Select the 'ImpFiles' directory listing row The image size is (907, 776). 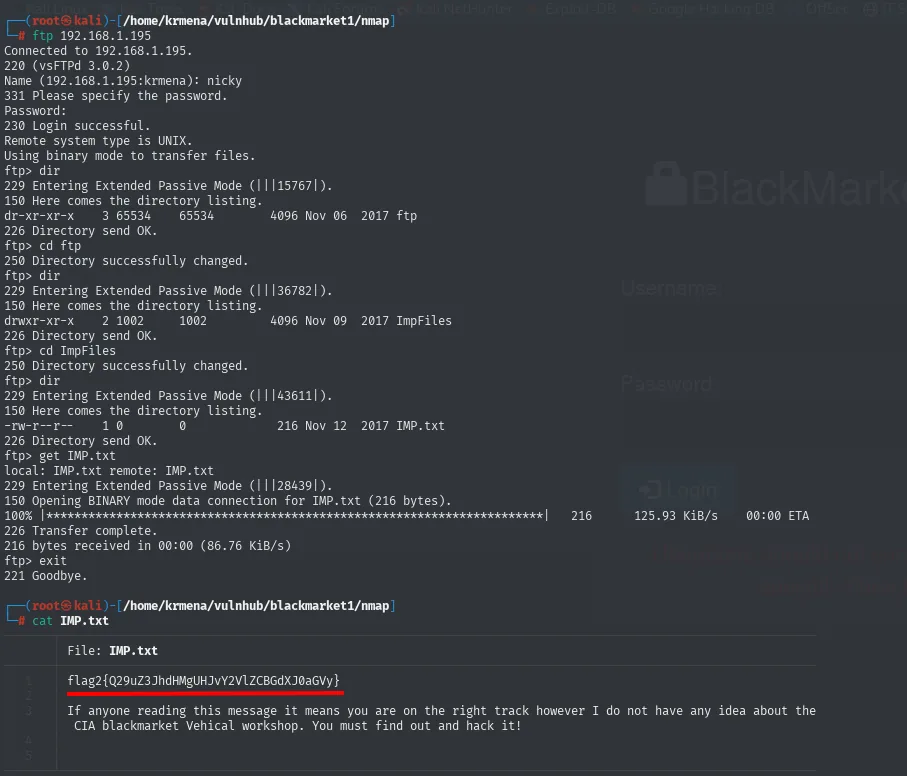coord(228,322)
